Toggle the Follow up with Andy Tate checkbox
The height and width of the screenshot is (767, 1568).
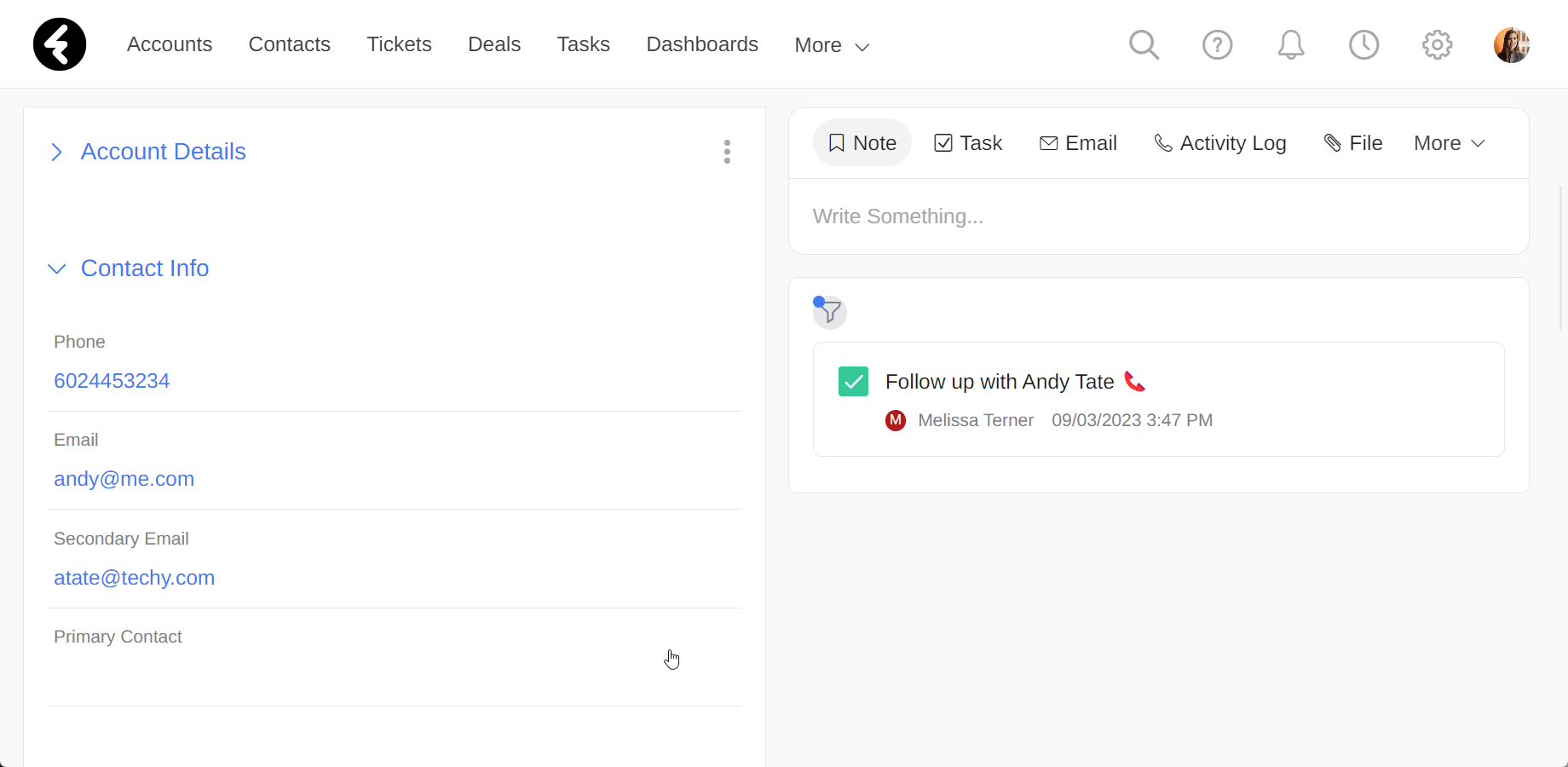click(x=853, y=382)
